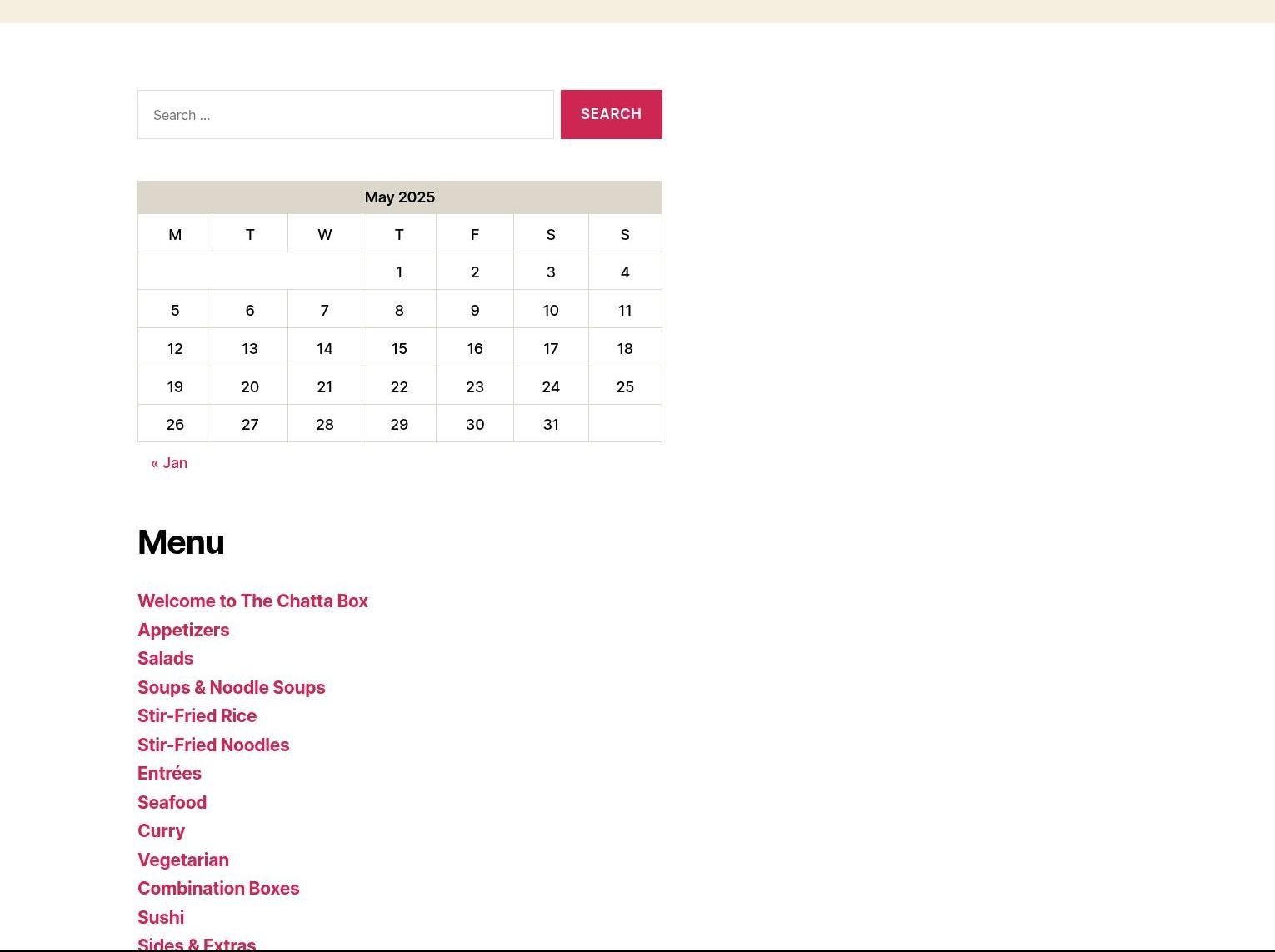This screenshot has height=952, width=1275.
Task: Select day 1 in the calendar
Action: tap(399, 272)
